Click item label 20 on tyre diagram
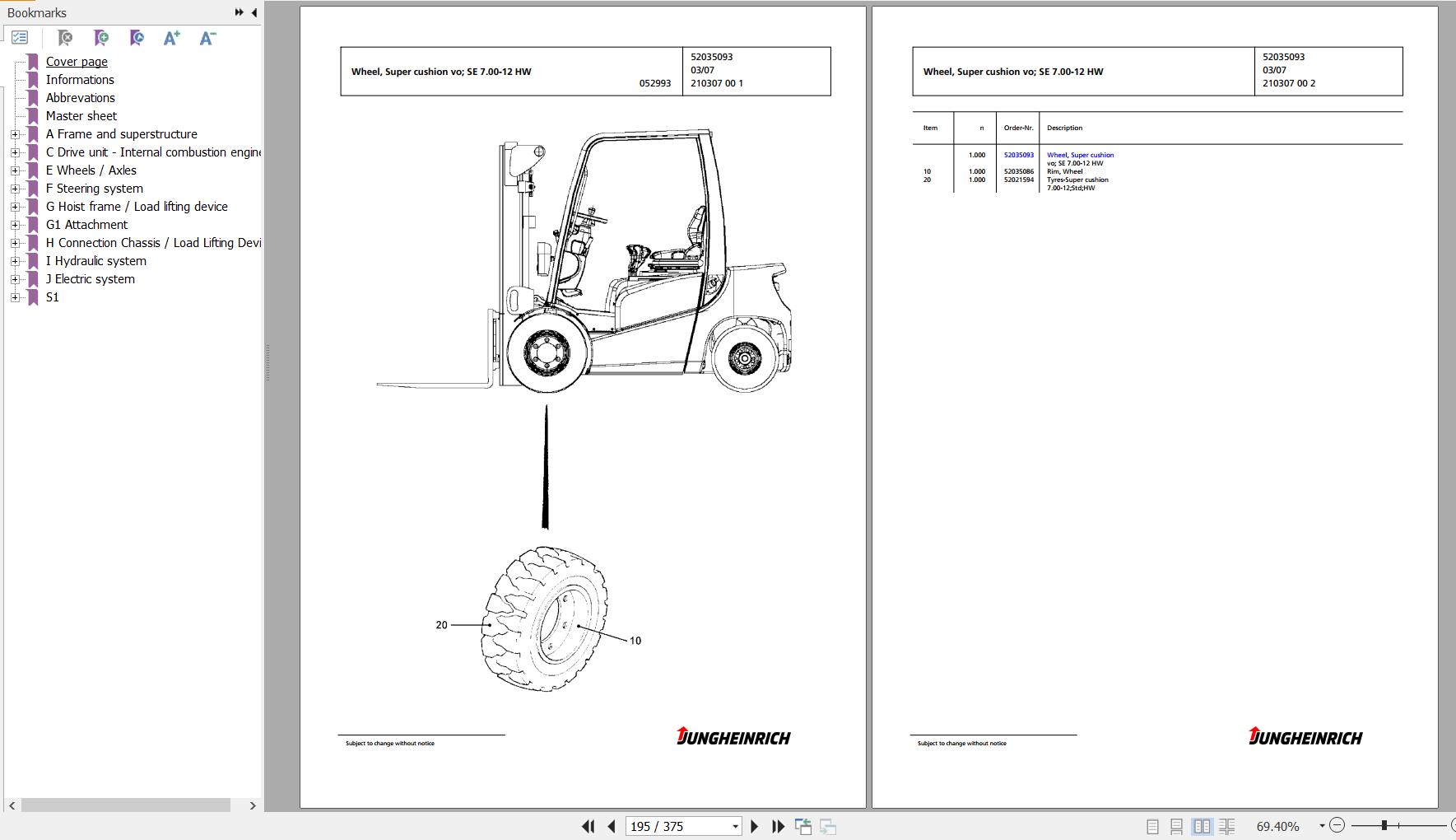The width and height of the screenshot is (1456, 840). (x=441, y=625)
